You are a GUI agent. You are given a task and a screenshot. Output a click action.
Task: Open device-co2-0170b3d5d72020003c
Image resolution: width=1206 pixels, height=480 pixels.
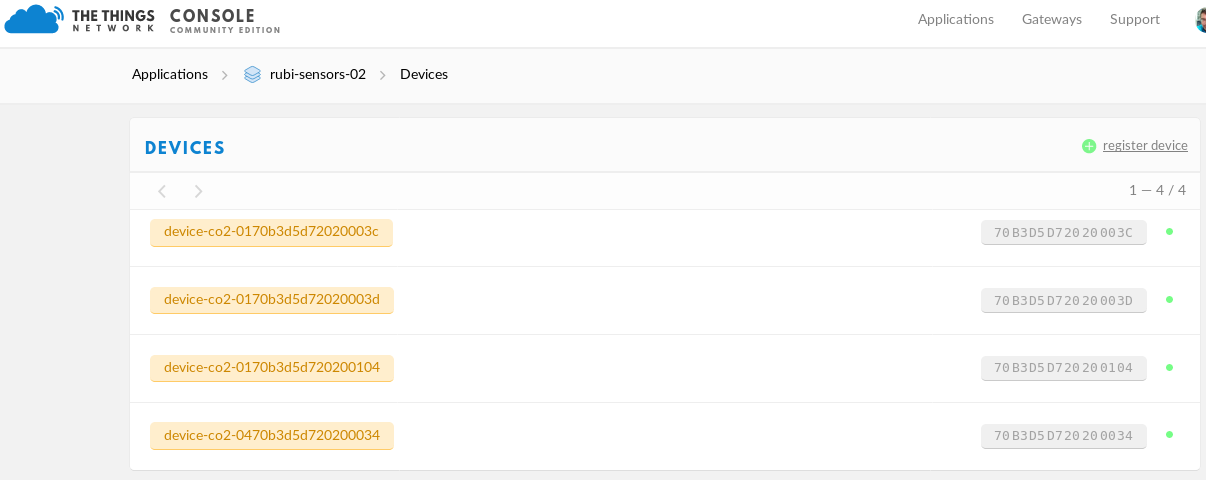tap(271, 232)
